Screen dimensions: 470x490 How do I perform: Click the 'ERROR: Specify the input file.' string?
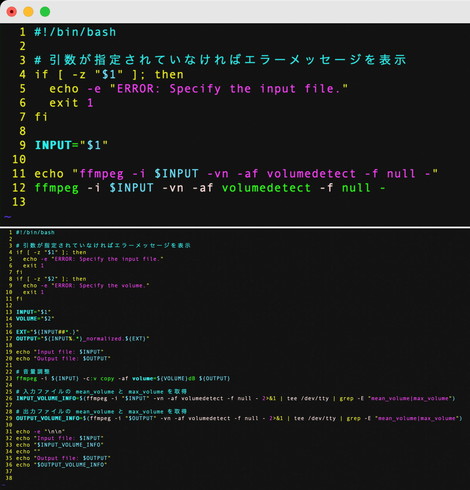[x=229, y=89]
